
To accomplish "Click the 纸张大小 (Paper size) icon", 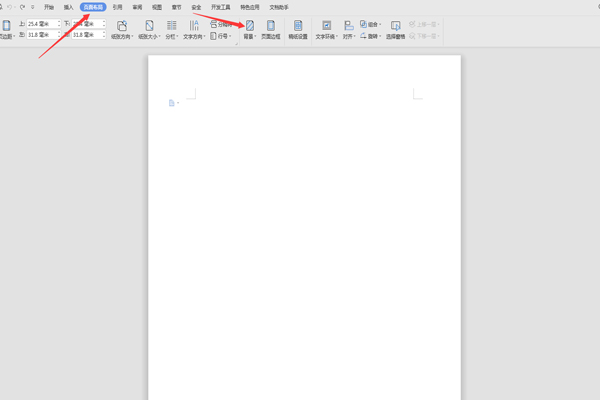I will 149,27.
